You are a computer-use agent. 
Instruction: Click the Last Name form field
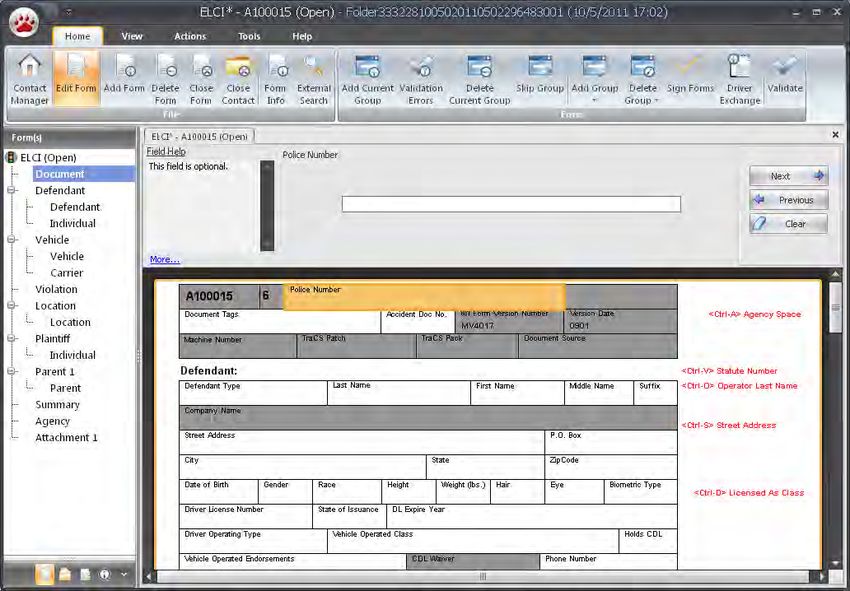point(398,393)
